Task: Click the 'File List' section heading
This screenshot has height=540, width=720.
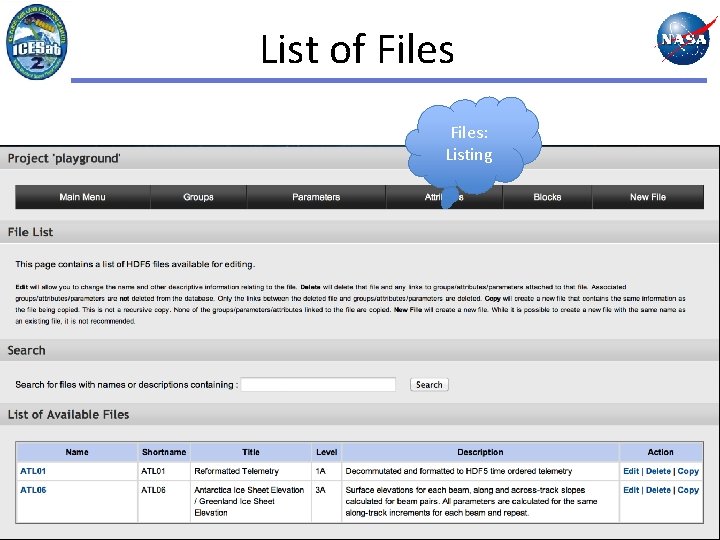Action: [x=30, y=232]
